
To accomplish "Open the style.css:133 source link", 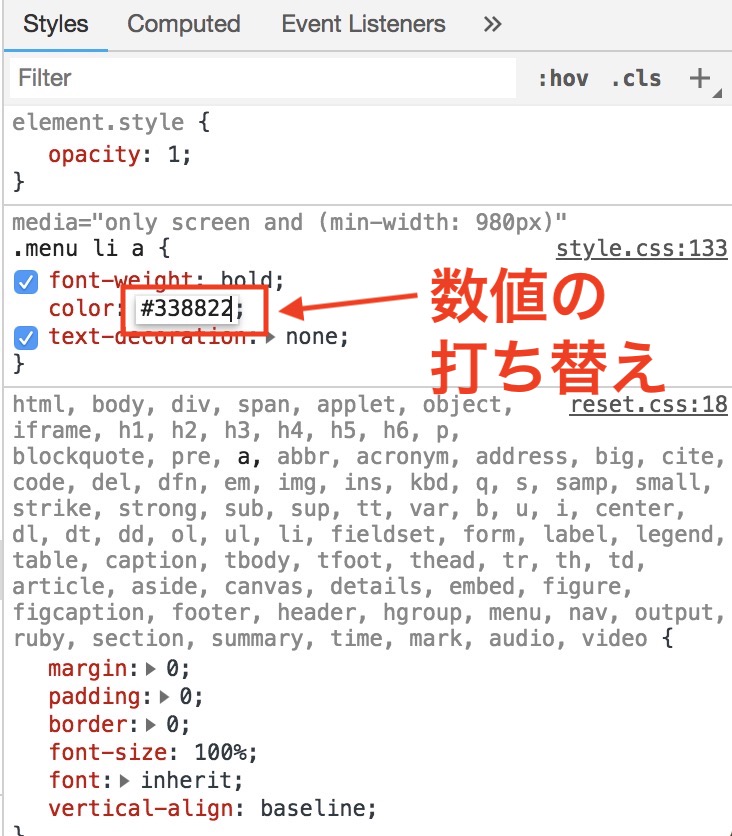I will 641,249.
